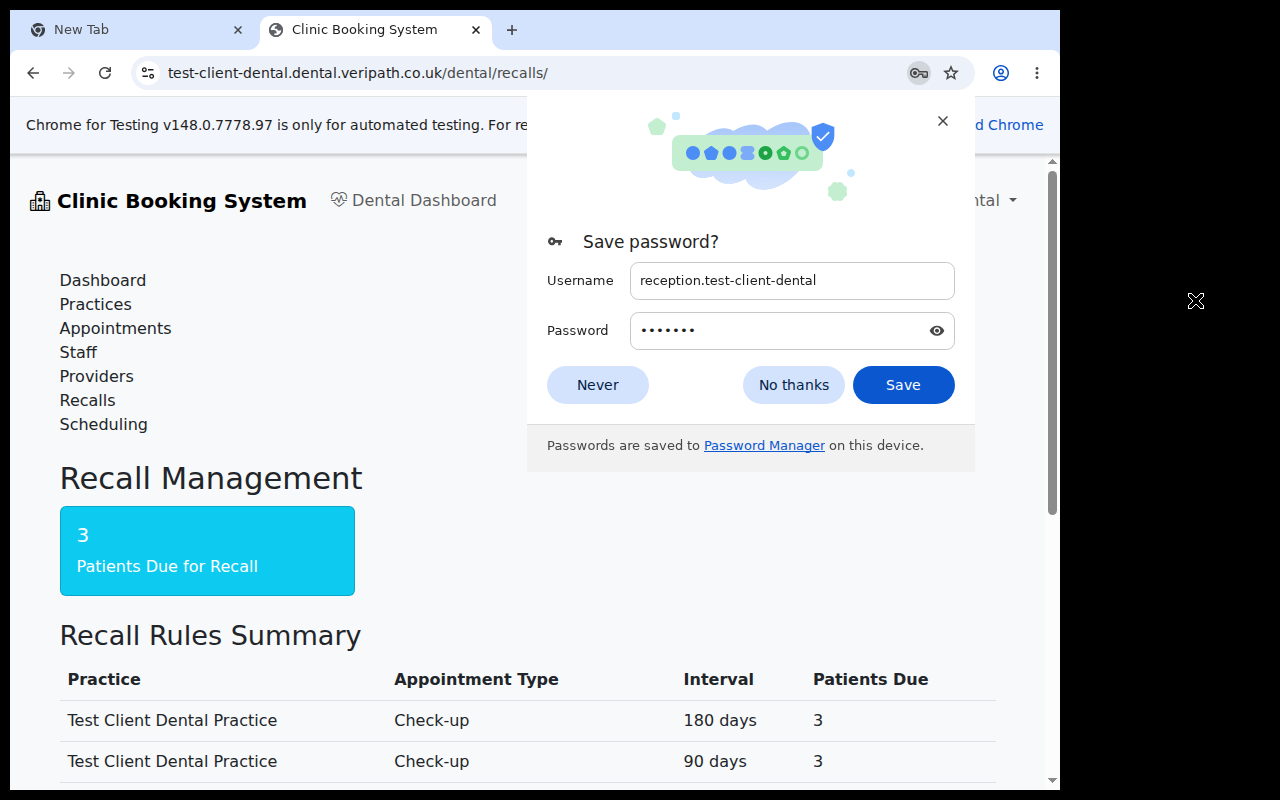
Task: Click the Clinic Booking System building logo
Action: [x=40, y=201]
